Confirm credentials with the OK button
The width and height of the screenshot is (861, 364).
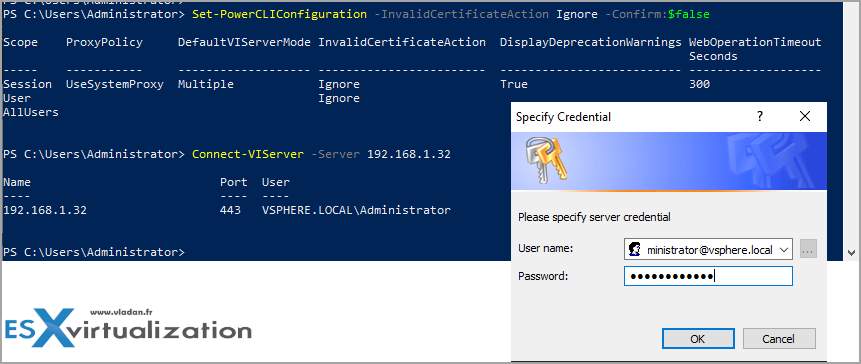[x=698, y=339]
